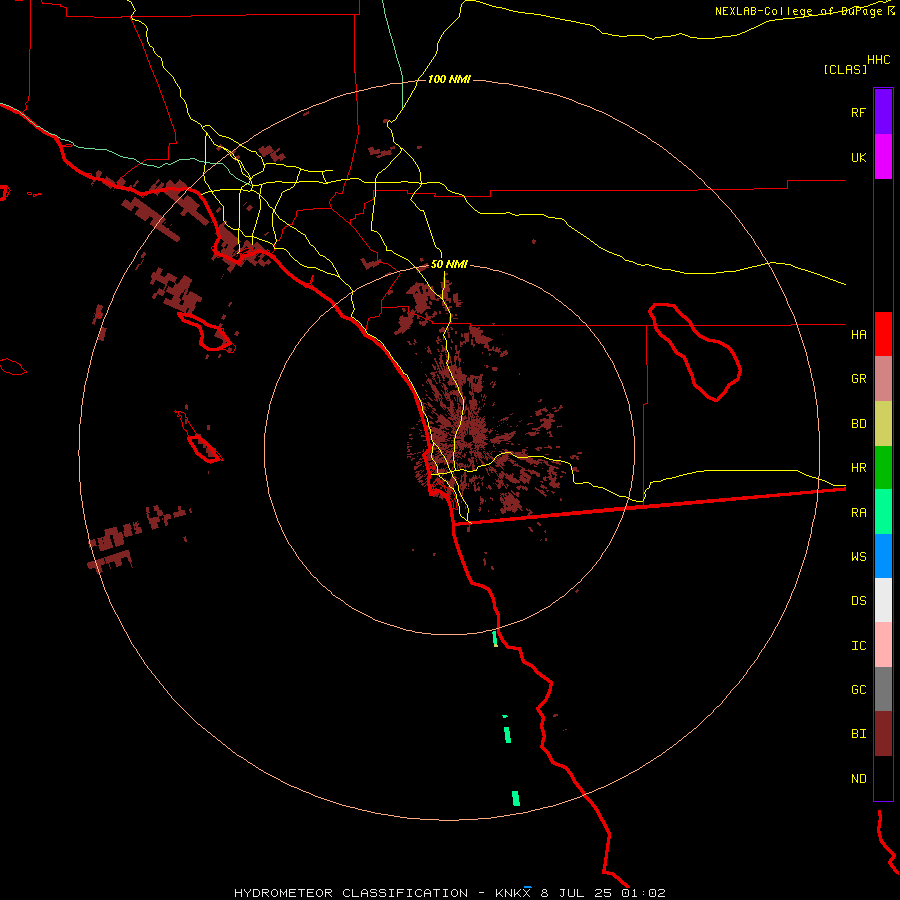Click the HA legend label
This screenshot has width=900, height=900.
pyautogui.click(x=858, y=334)
